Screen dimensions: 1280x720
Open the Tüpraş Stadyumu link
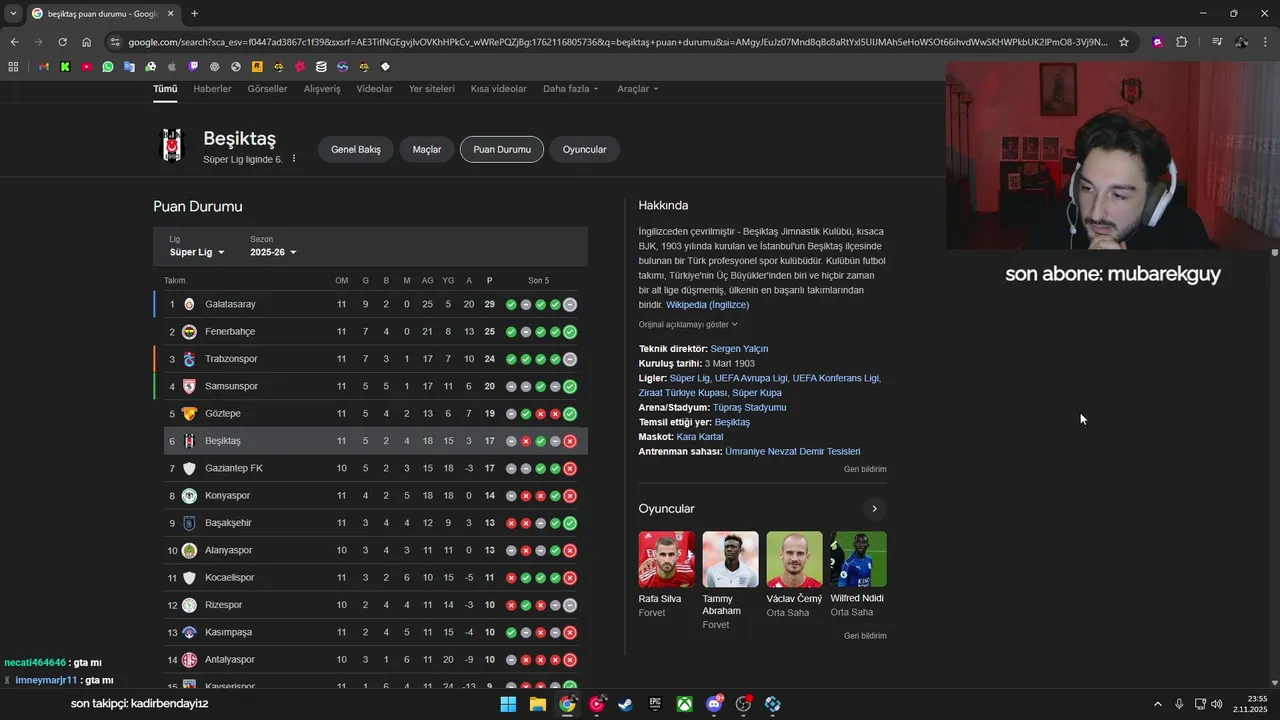(x=749, y=408)
